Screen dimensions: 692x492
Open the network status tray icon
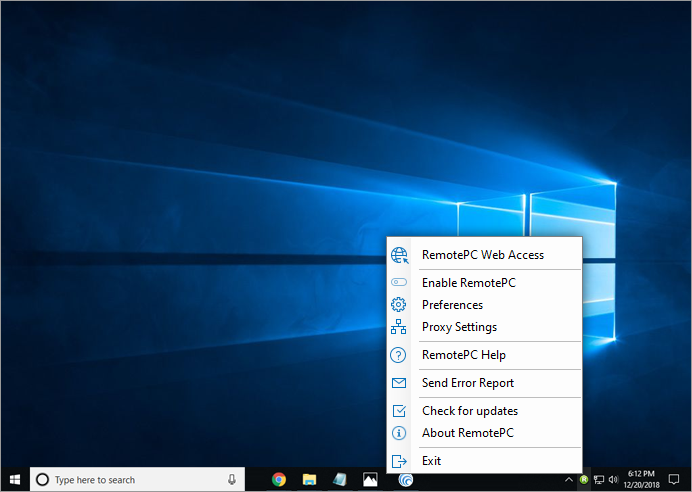[x=599, y=479]
